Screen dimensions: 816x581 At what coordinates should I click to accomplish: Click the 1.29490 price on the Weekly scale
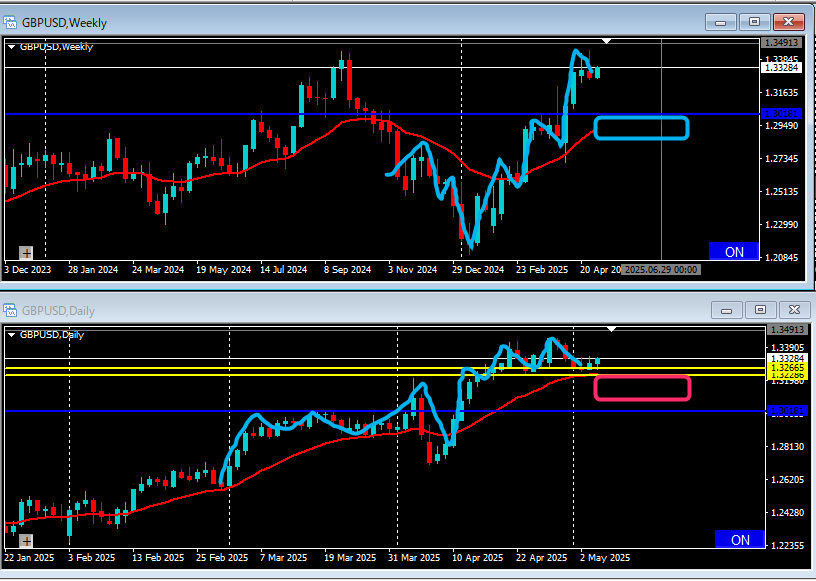[781, 125]
